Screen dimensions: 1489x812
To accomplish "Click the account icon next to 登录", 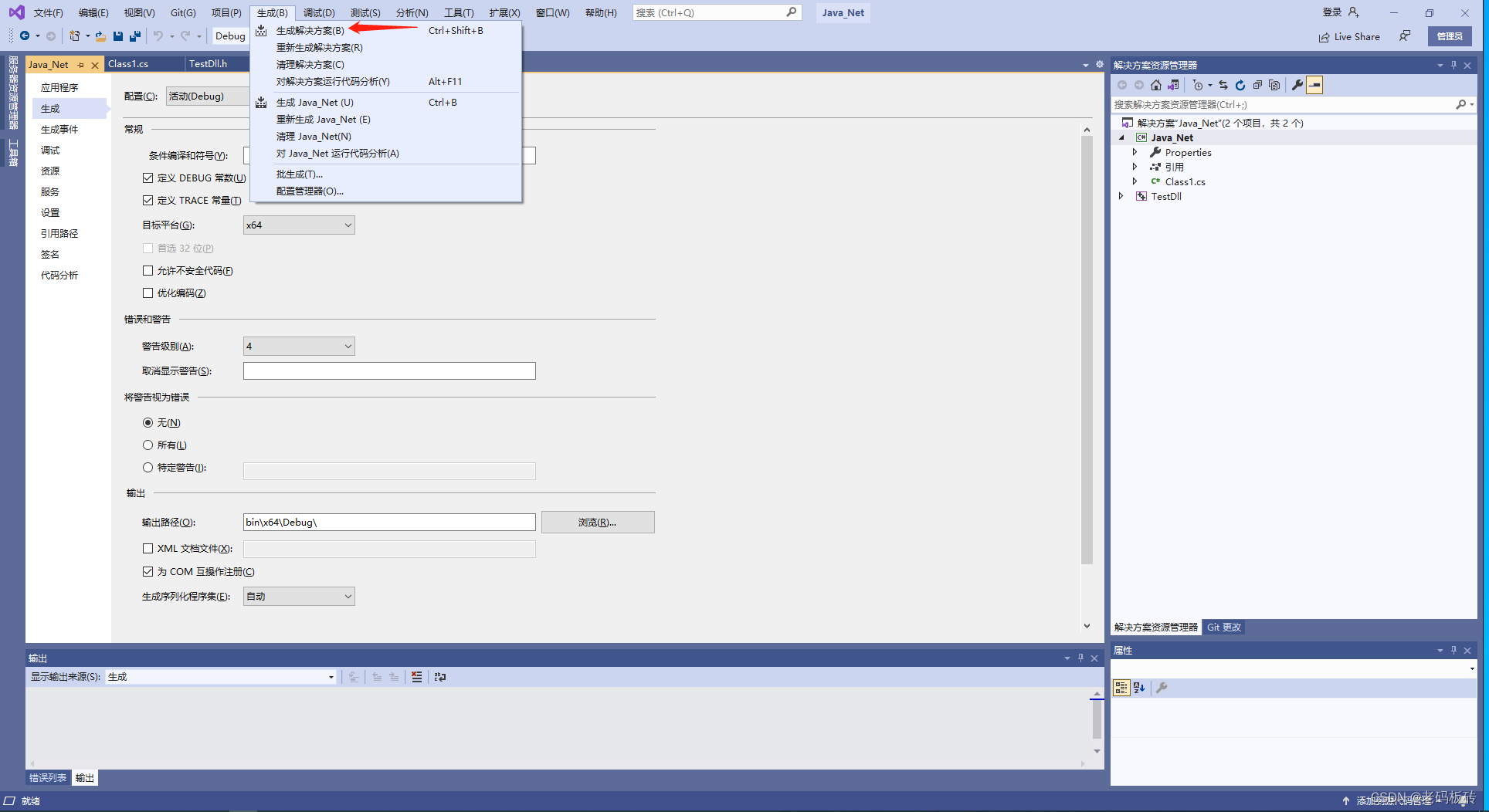I will point(1353,12).
